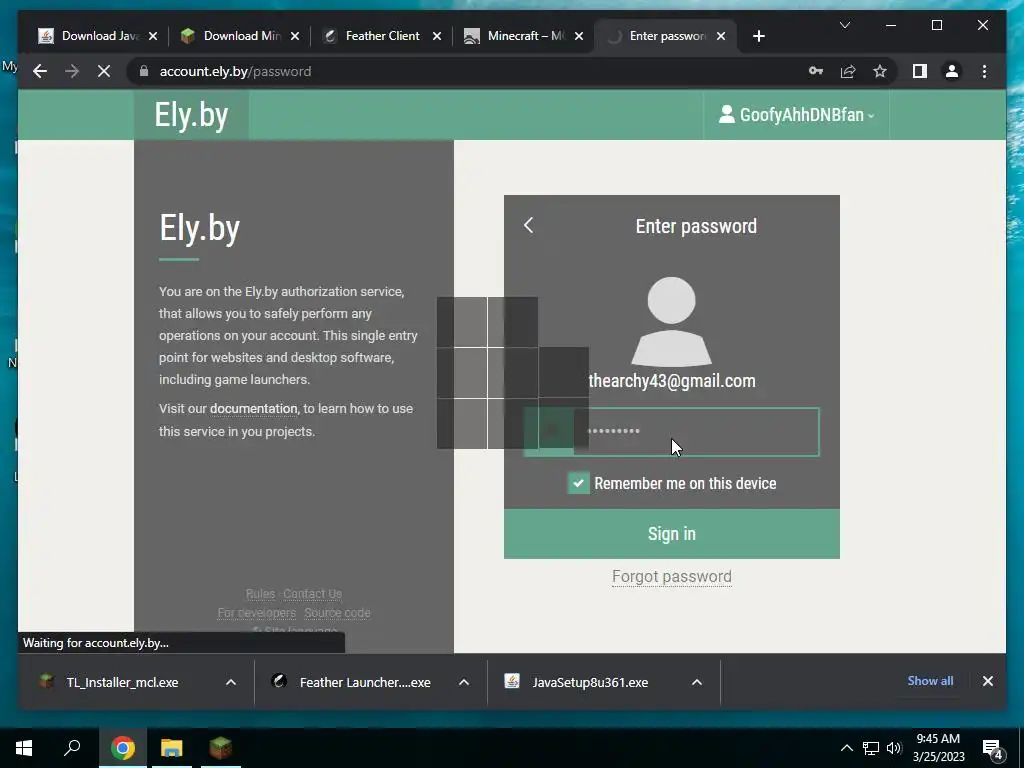Open a new browser tab

click(x=758, y=36)
